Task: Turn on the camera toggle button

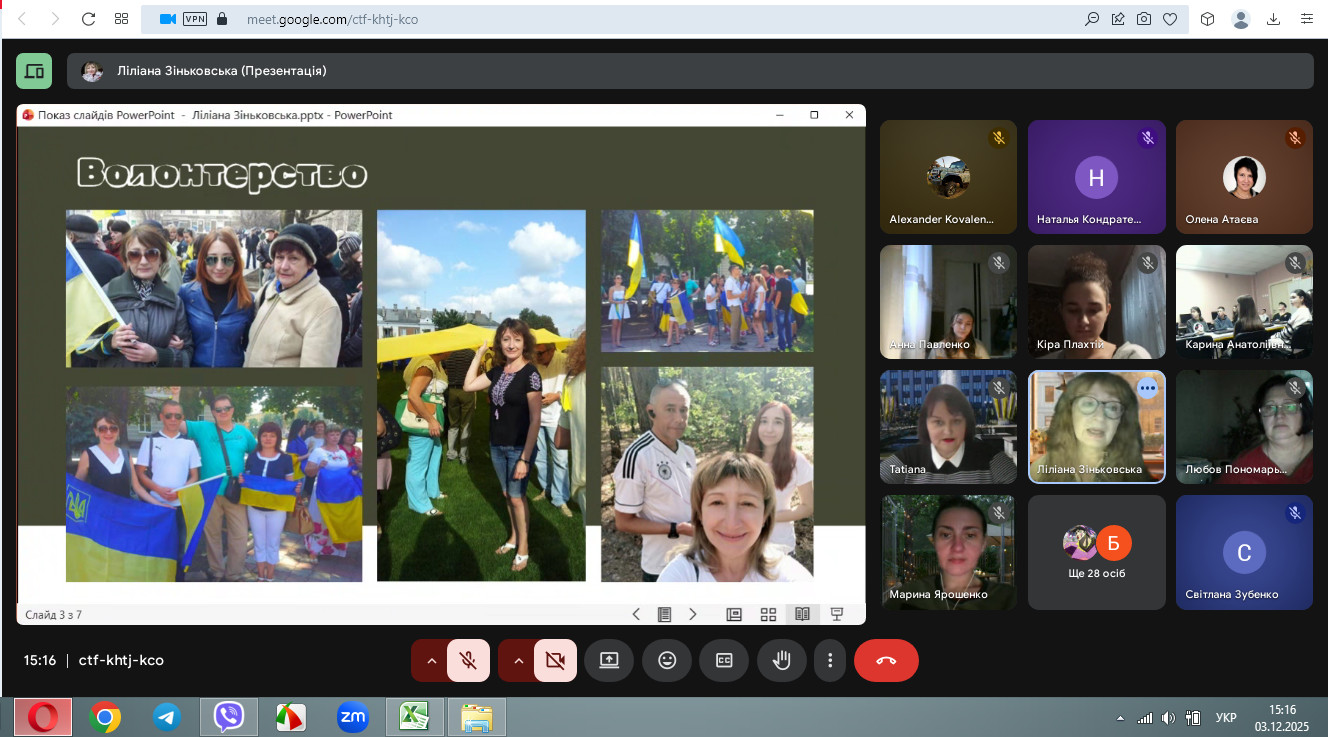Action: (555, 660)
